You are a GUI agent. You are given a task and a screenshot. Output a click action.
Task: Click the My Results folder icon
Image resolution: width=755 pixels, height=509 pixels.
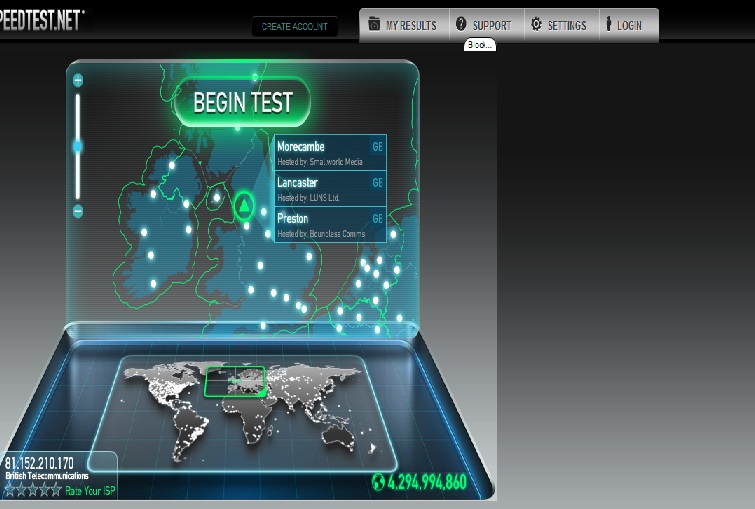[374, 25]
